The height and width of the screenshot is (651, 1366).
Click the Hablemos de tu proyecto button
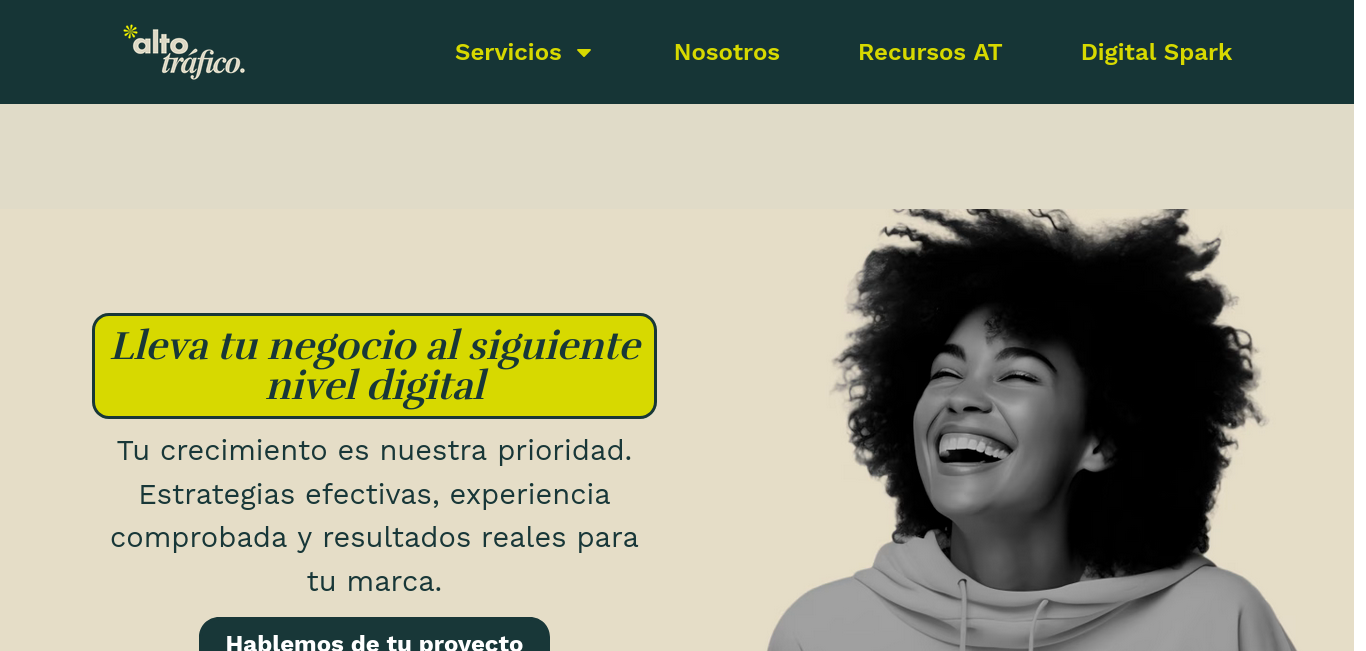coord(374,636)
